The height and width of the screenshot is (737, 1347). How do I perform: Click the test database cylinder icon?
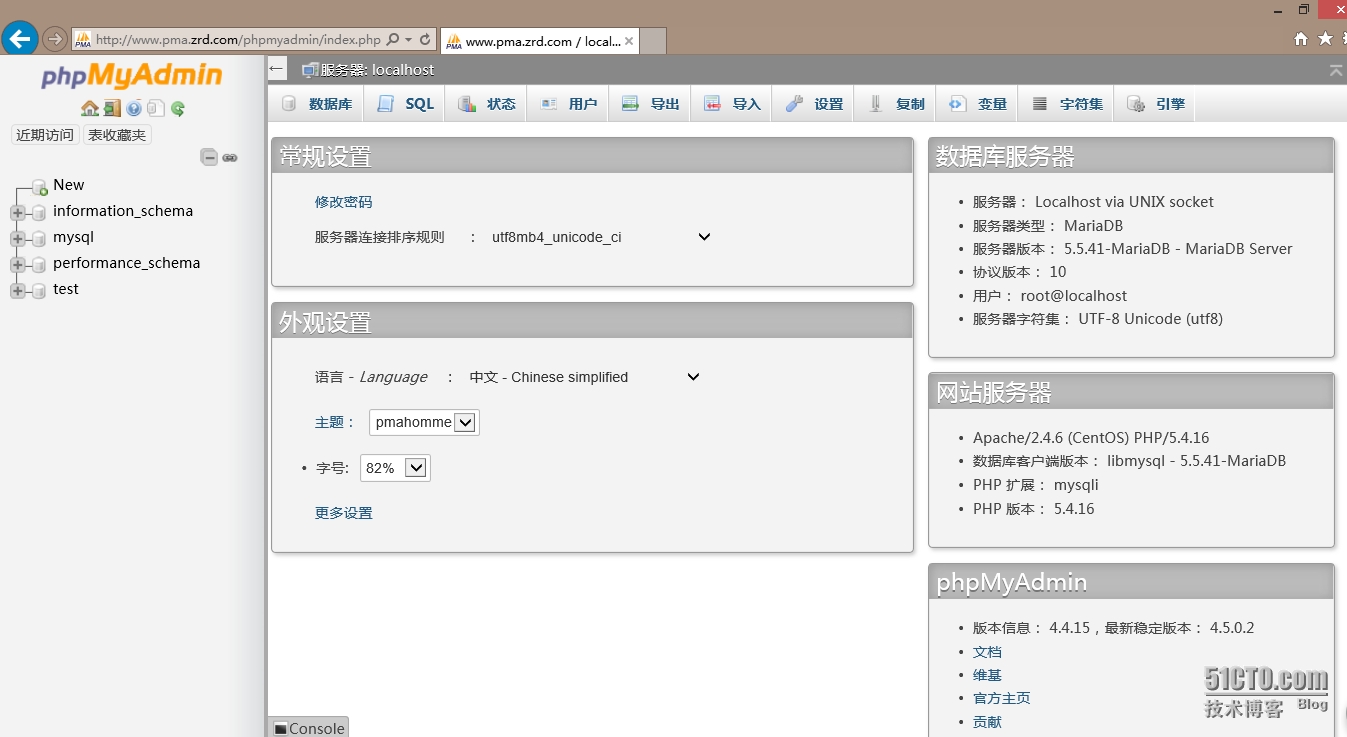click(39, 290)
